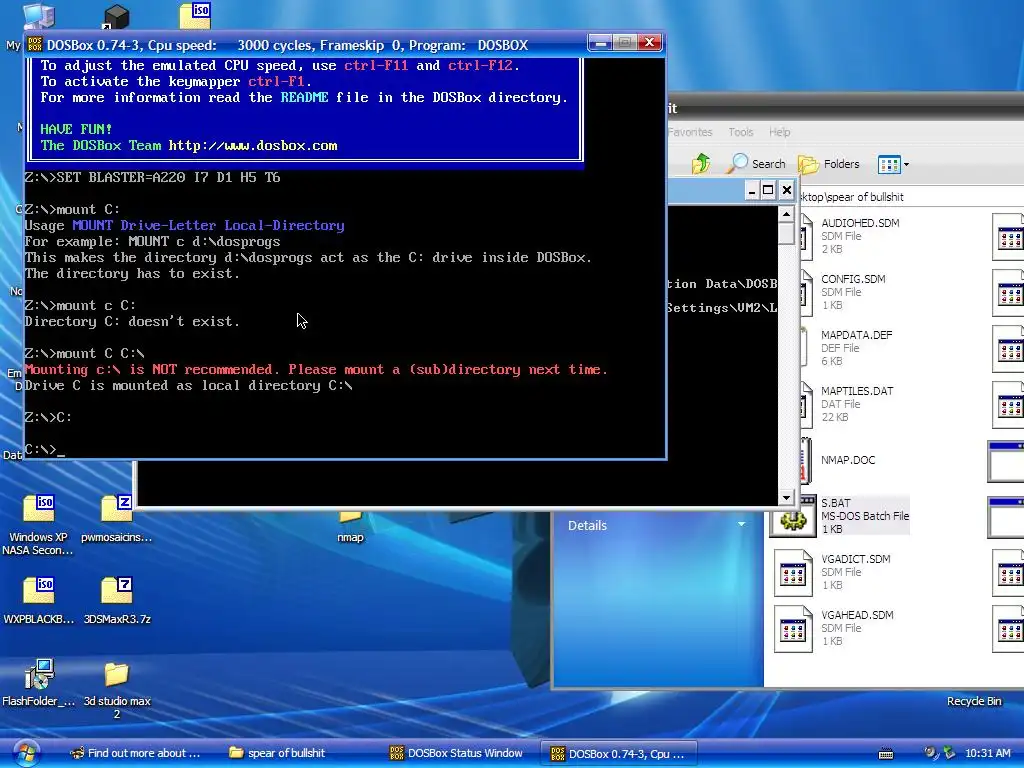Viewport: 1024px width, 768px height.
Task: Select the NMAP.DOC file
Action: click(x=848, y=460)
